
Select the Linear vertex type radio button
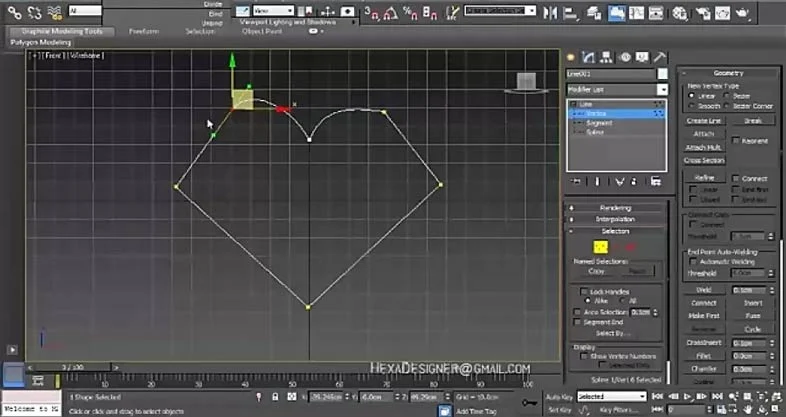click(x=692, y=96)
